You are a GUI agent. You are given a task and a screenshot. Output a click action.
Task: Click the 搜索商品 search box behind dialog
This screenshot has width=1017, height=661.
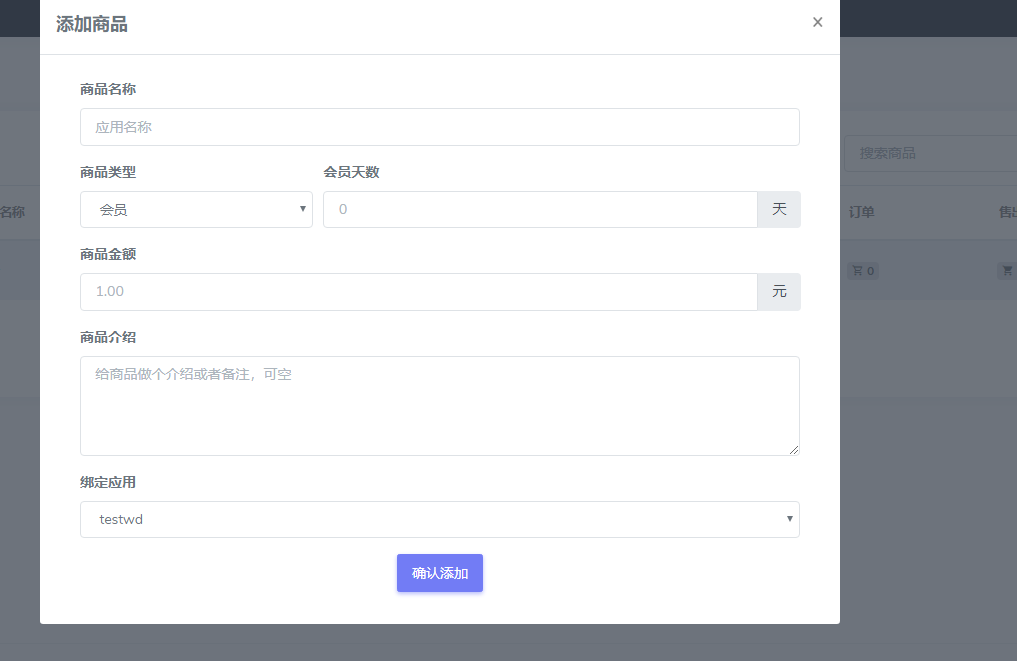pos(930,154)
